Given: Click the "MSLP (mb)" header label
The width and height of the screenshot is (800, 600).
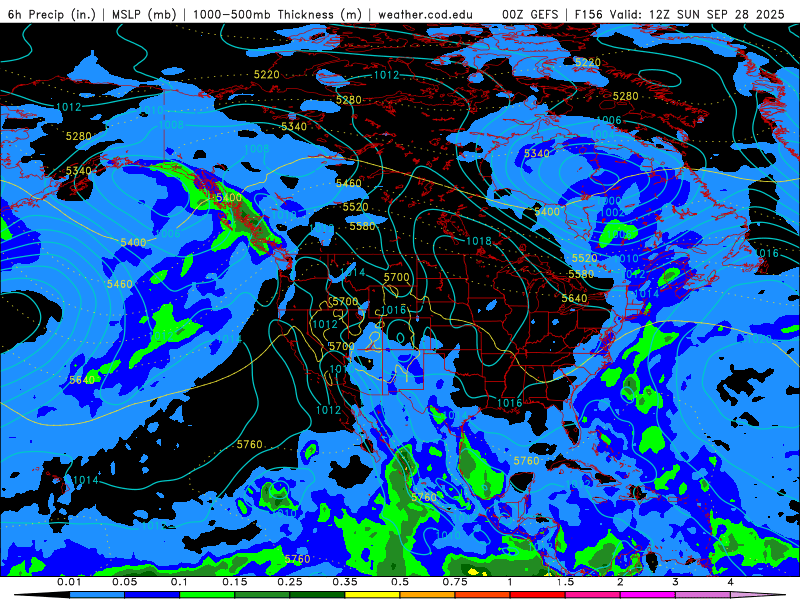Looking at the screenshot, I should point(144,14).
